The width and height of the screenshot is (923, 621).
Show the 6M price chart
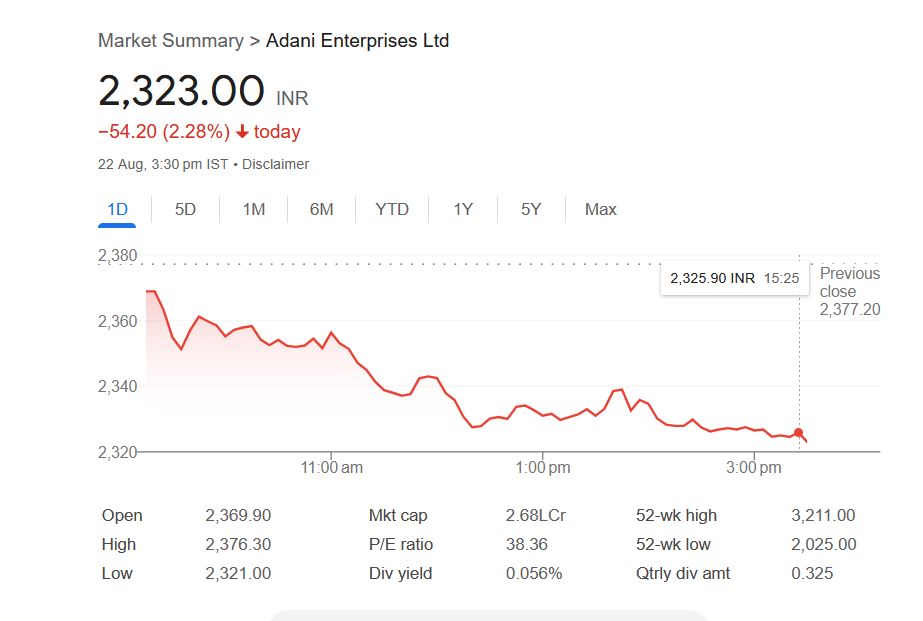point(321,209)
